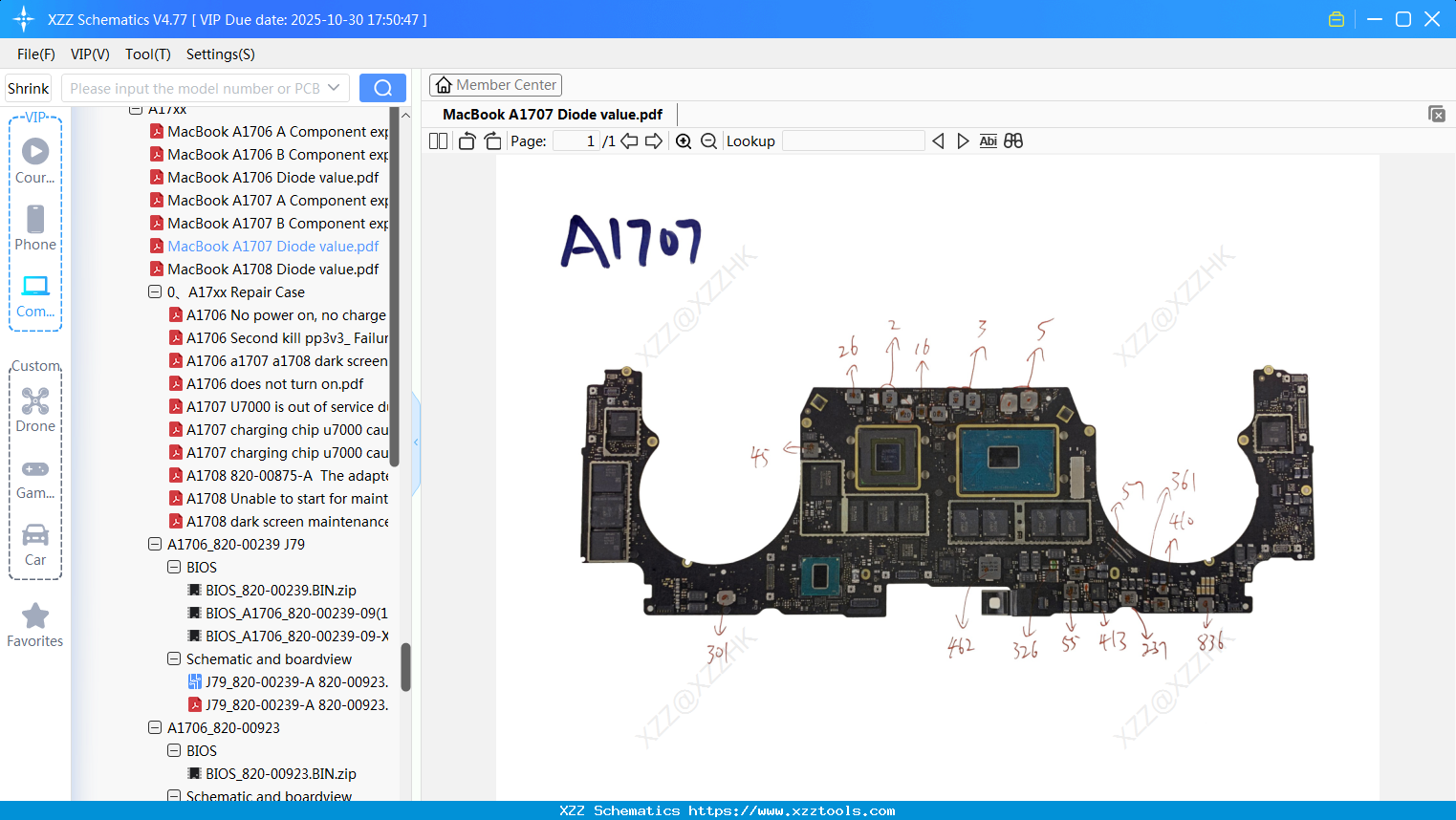Open the File(F) menu

click(x=36, y=54)
